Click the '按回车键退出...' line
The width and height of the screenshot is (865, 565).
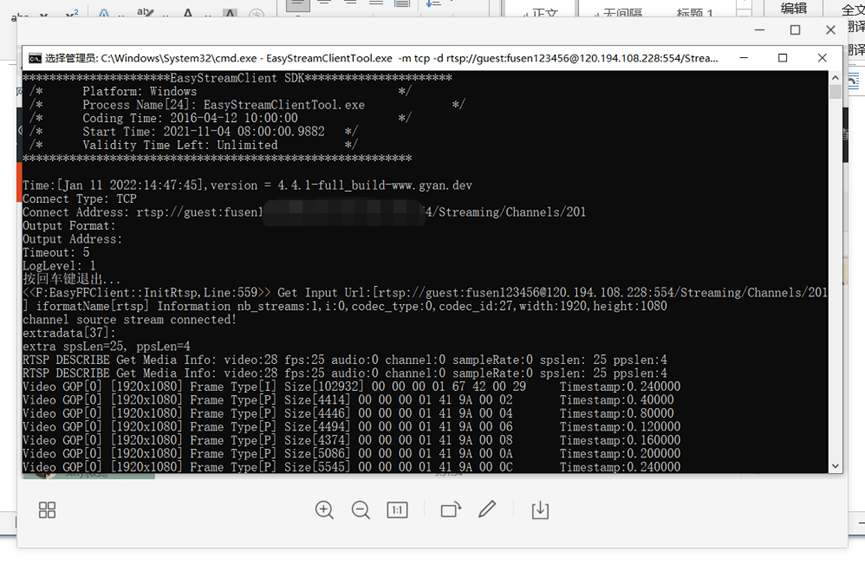(71, 279)
